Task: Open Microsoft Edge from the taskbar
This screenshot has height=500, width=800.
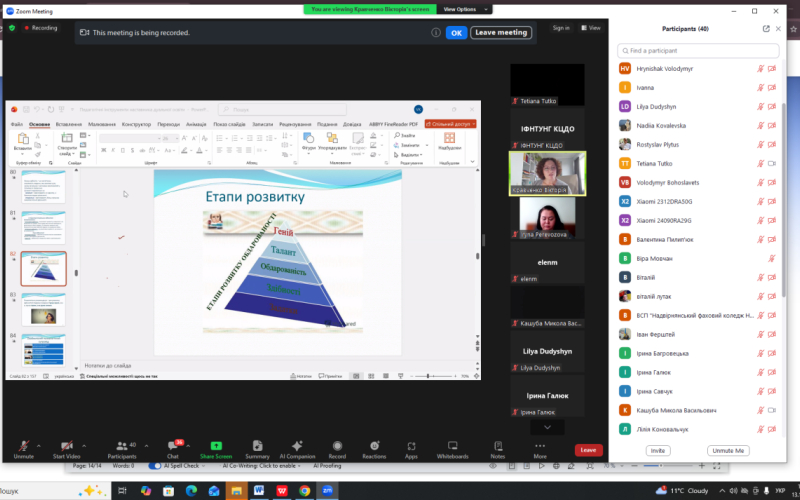Action: pos(191,491)
